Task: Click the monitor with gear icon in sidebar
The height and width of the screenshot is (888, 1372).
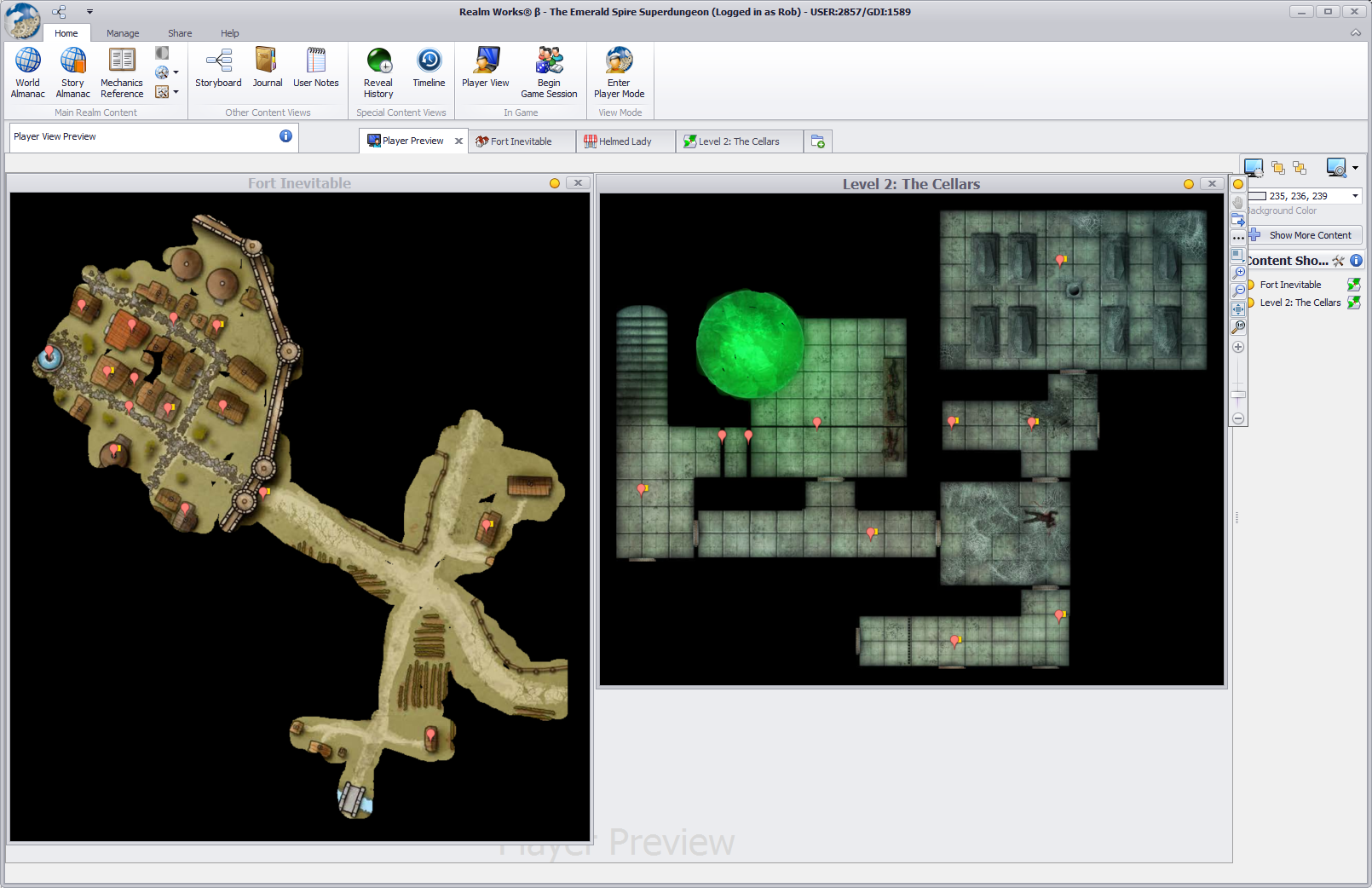Action: click(1254, 167)
